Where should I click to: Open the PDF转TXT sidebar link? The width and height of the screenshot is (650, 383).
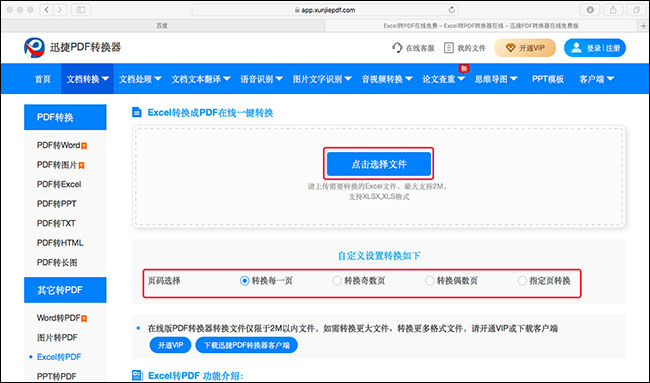coord(56,223)
